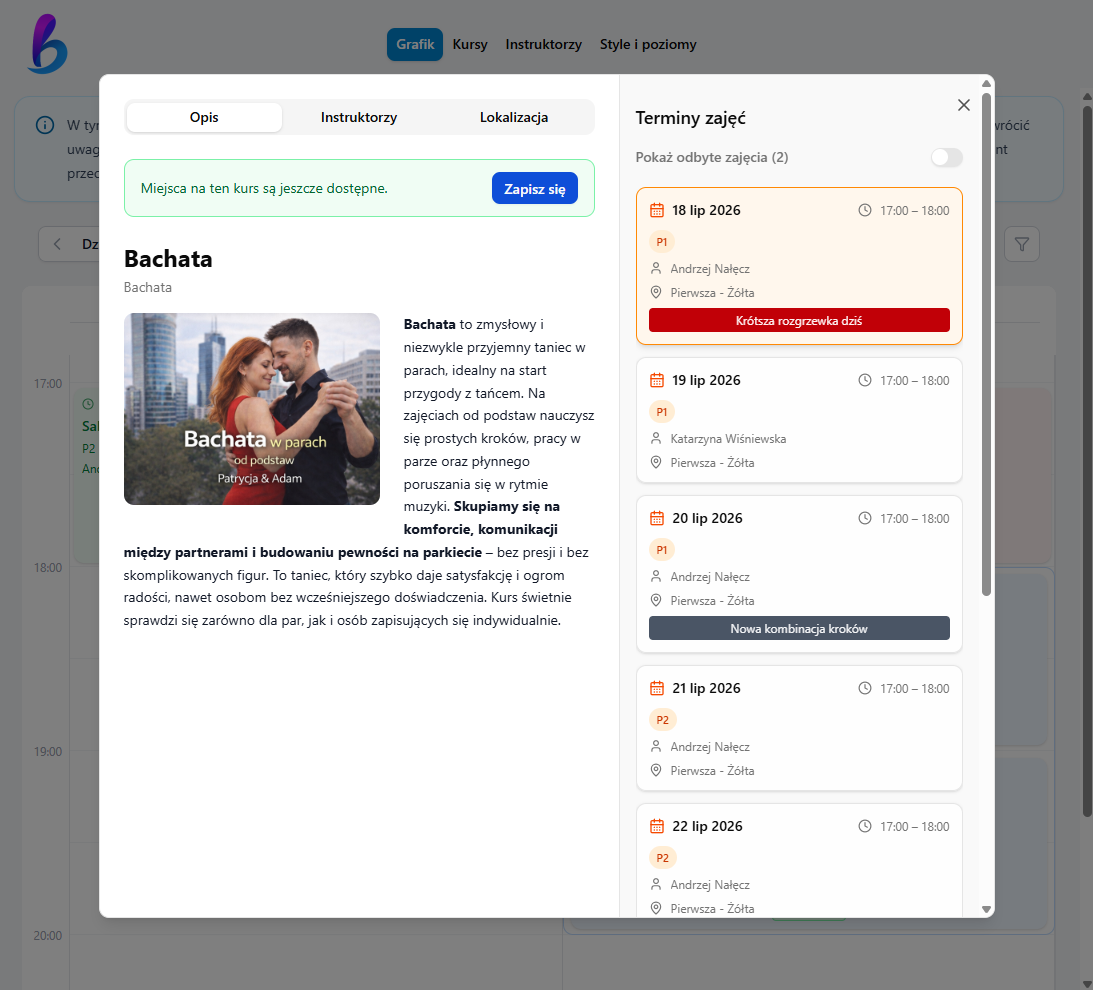This screenshot has width=1093, height=990.
Task: Click Pierwsza - Żółta on 19 lip card
Action: point(712,463)
